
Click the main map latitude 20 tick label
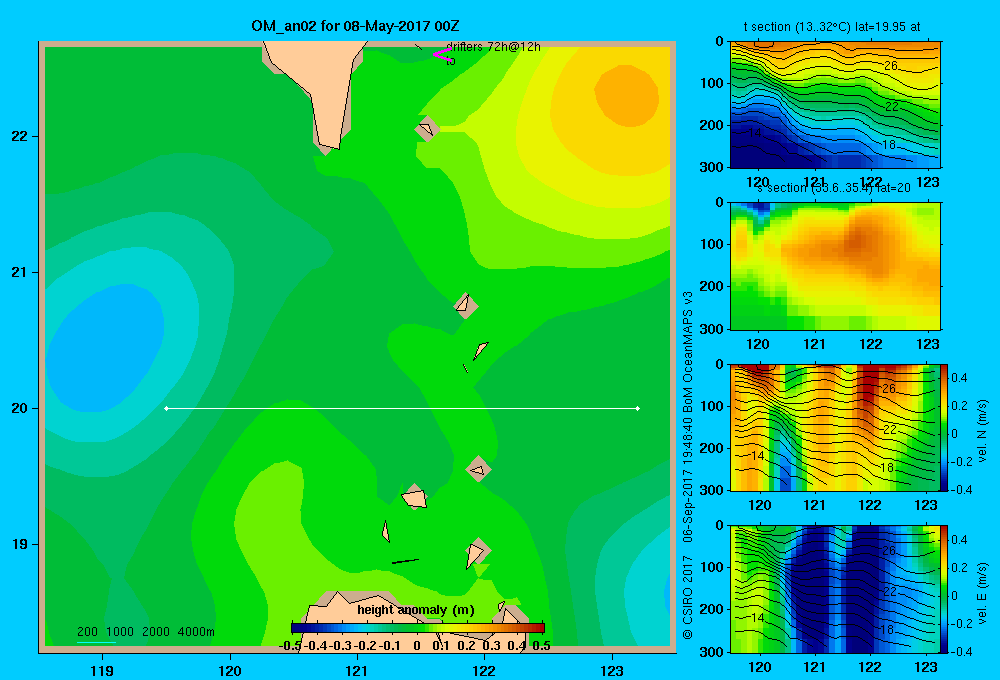[20, 408]
